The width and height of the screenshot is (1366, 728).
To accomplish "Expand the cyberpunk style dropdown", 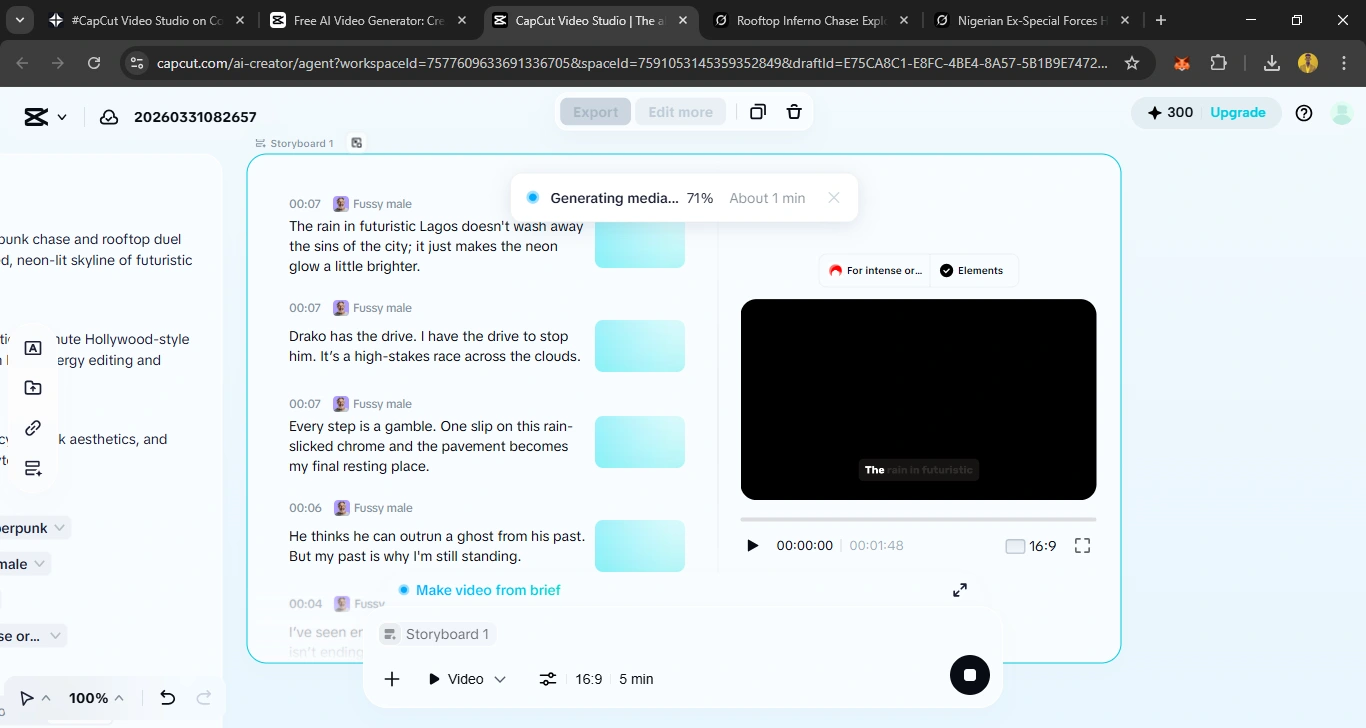I will click(x=35, y=528).
